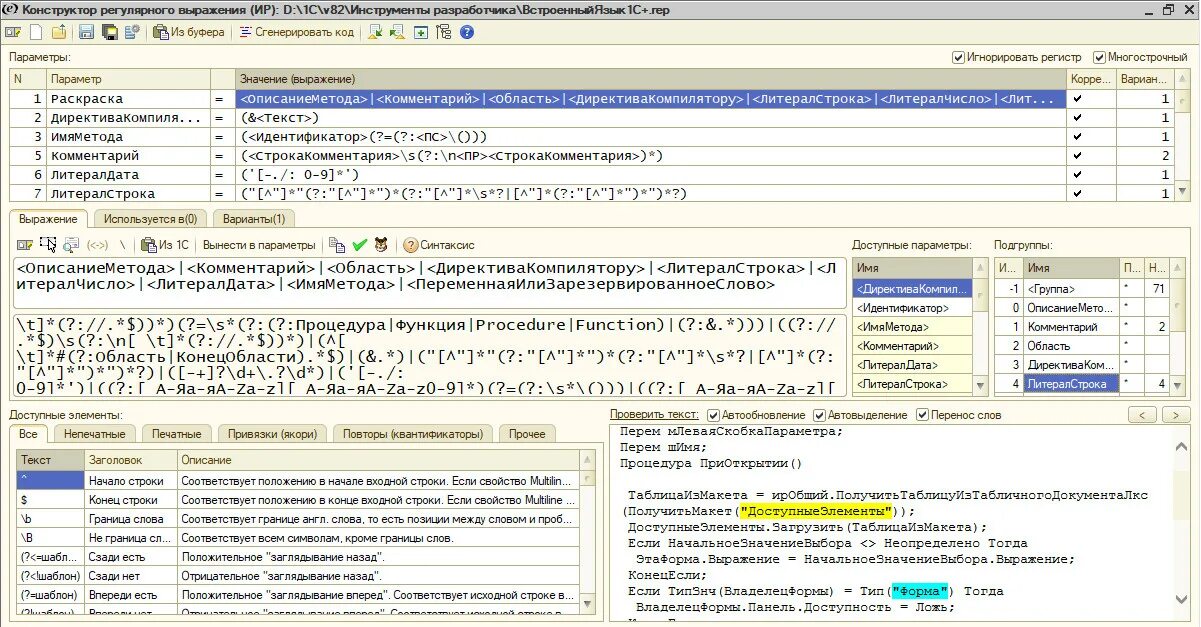Click the first green-arrow import icon
The height and width of the screenshot is (627, 1201).
375,32
